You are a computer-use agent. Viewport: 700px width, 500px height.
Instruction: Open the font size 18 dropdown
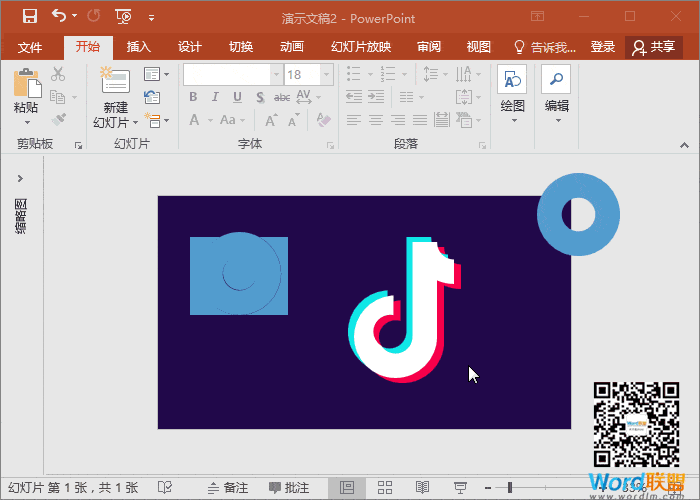tap(327, 75)
